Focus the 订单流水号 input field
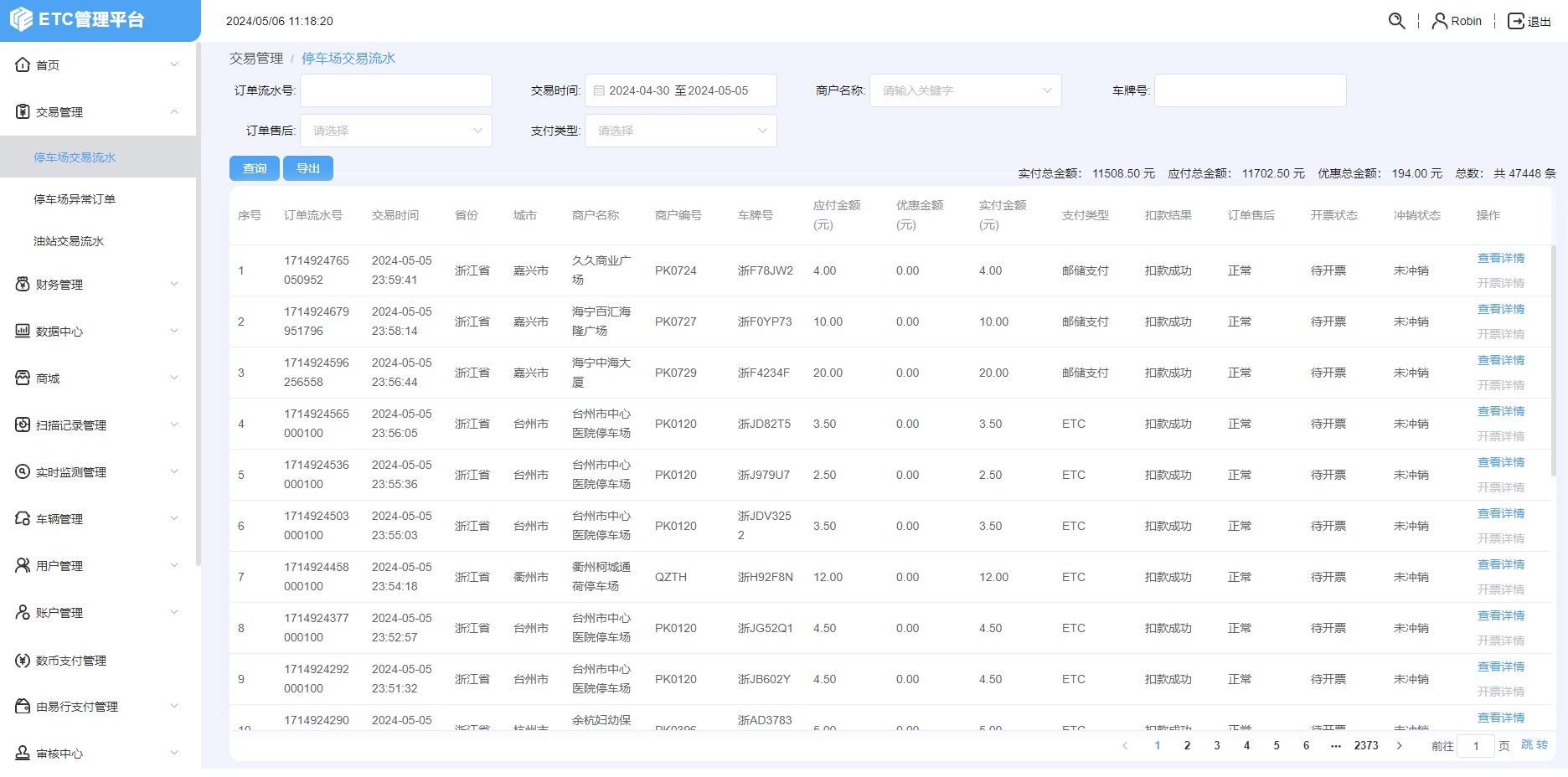This screenshot has height=777, width=1568. [396, 90]
